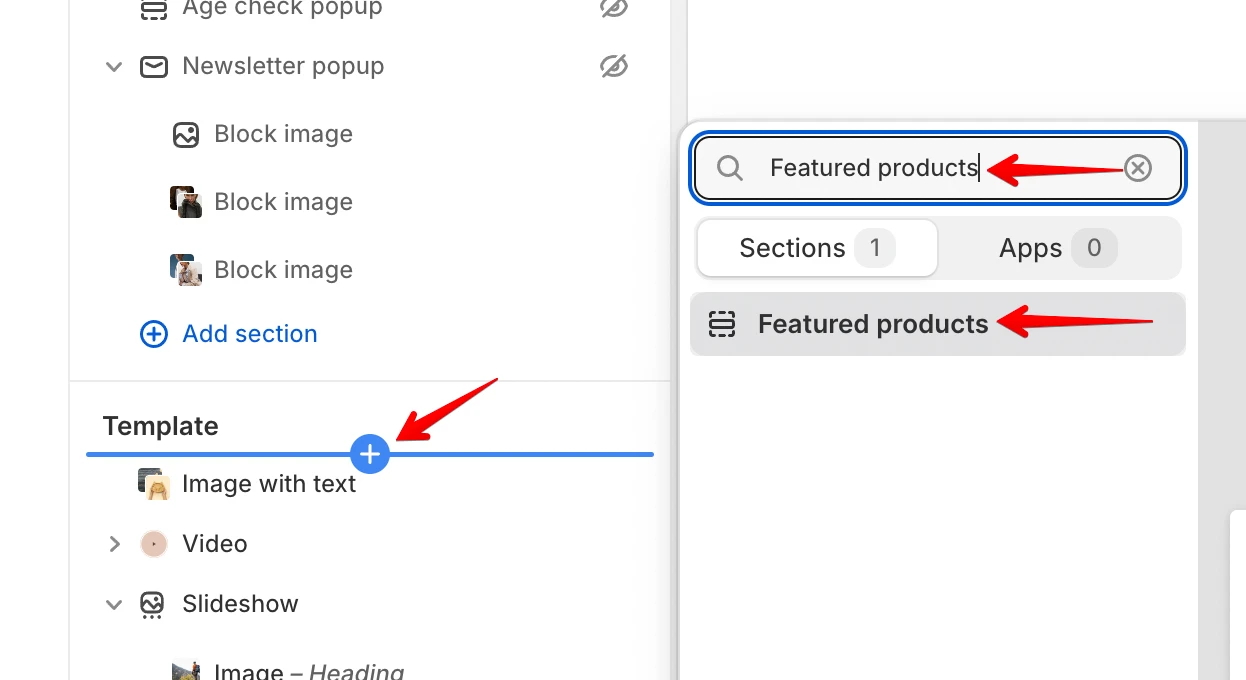
Task: Click the Featured products section icon
Action: click(x=721, y=324)
